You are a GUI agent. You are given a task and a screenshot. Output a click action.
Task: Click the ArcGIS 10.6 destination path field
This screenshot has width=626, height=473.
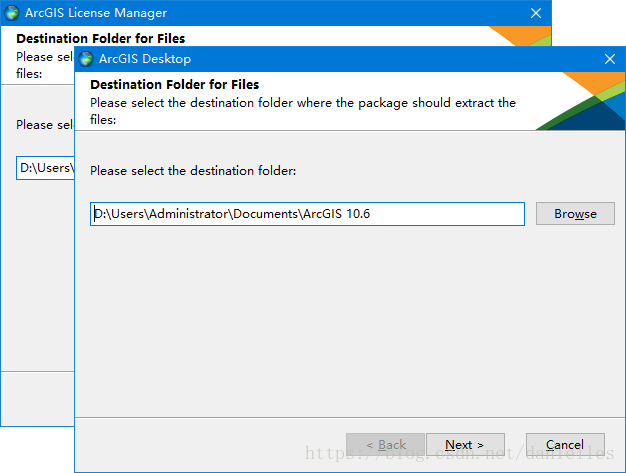tap(307, 214)
